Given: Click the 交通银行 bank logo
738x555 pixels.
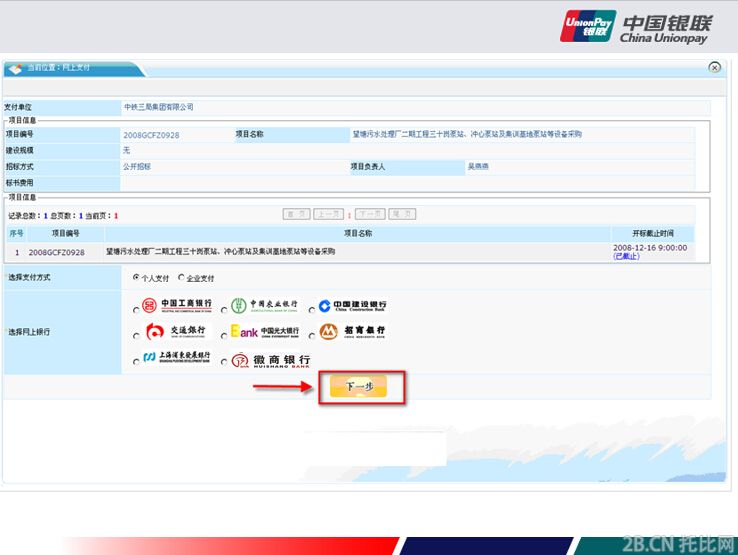Looking at the screenshot, I should [177, 332].
